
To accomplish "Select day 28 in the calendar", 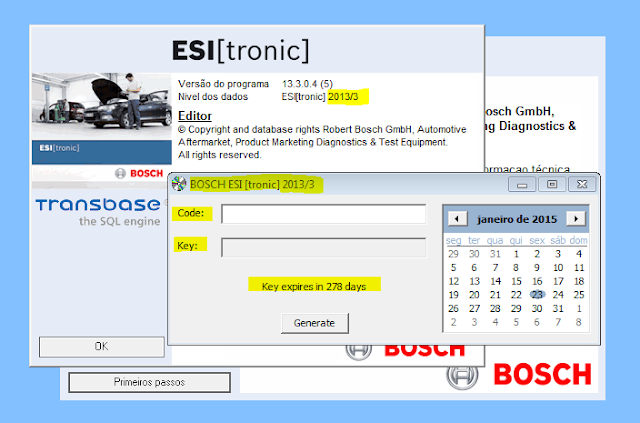I will (496, 308).
